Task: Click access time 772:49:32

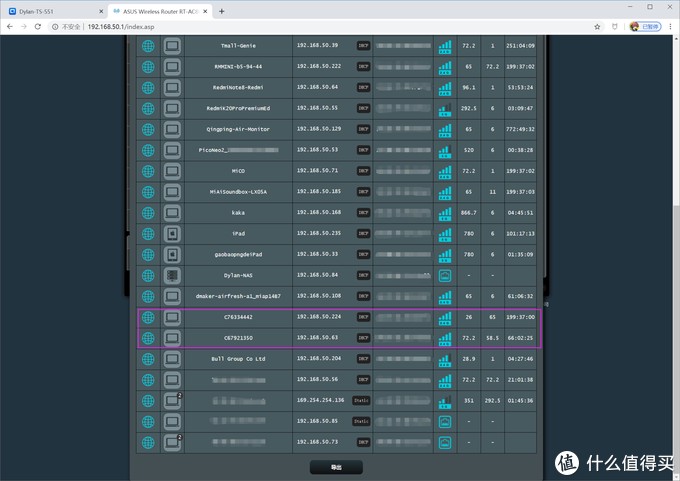Action: (520, 129)
